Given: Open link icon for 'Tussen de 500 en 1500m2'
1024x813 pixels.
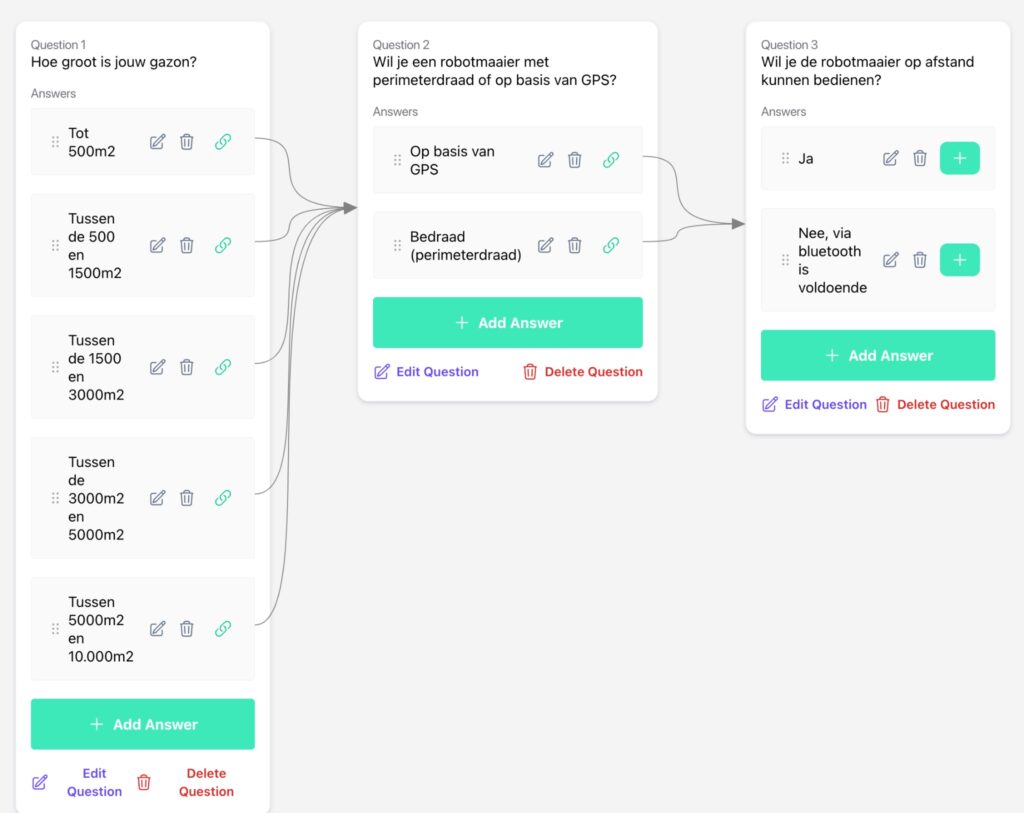Looking at the screenshot, I should click(223, 246).
